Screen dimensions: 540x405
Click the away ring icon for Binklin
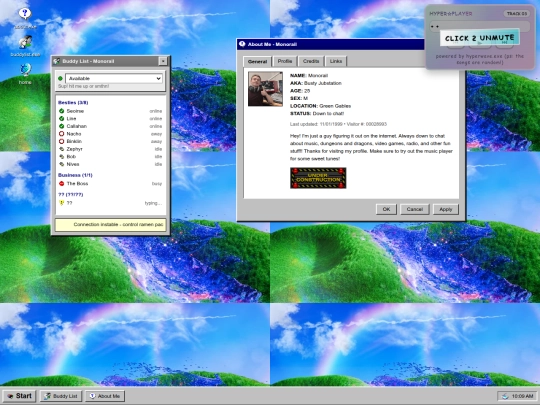[x=61, y=141]
